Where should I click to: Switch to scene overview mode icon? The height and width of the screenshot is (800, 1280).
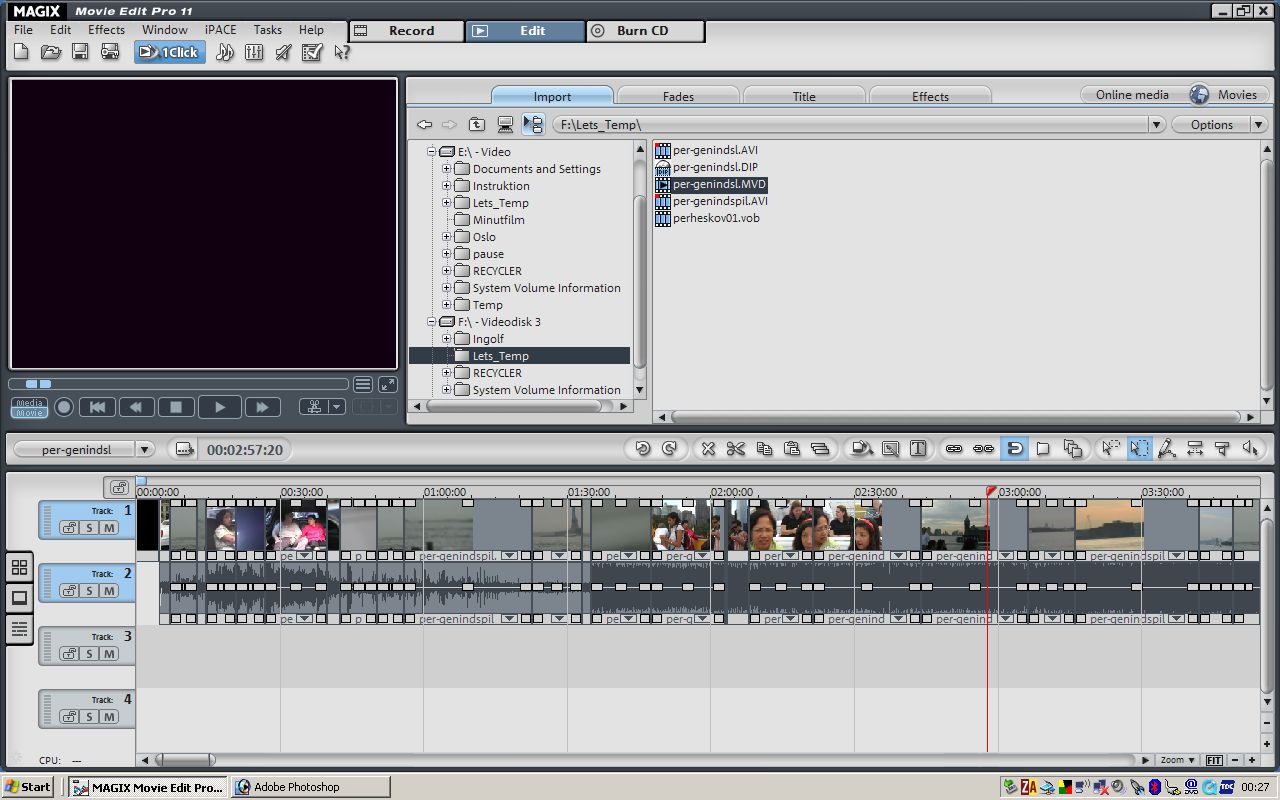19,567
